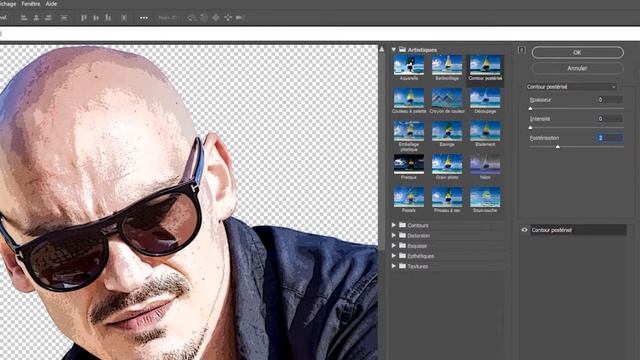Select the 3D rotate mode icon
Screen dimensions: 640x360
191,18
